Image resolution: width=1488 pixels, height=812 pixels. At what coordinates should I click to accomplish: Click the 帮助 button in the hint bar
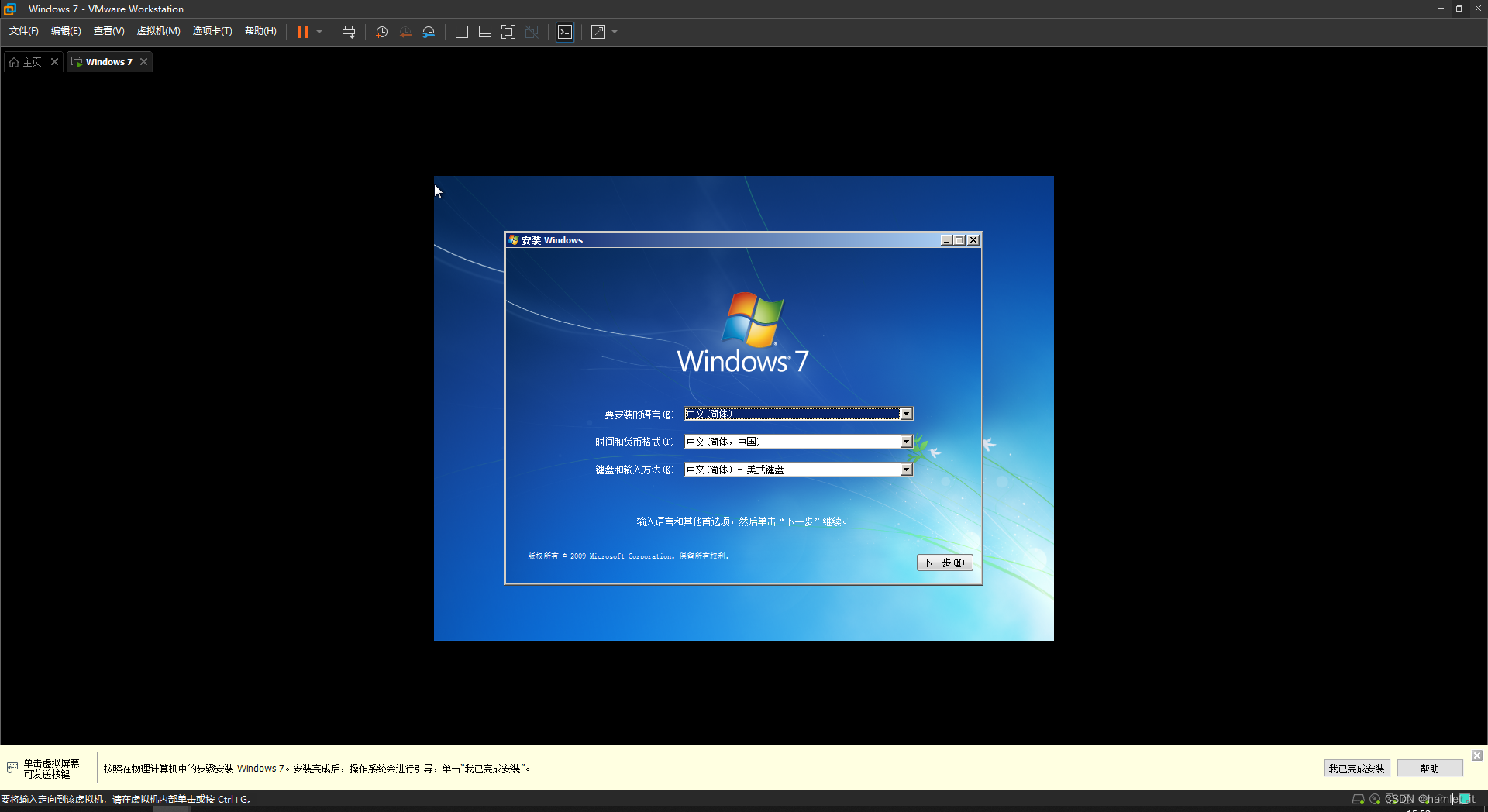pos(1429,769)
